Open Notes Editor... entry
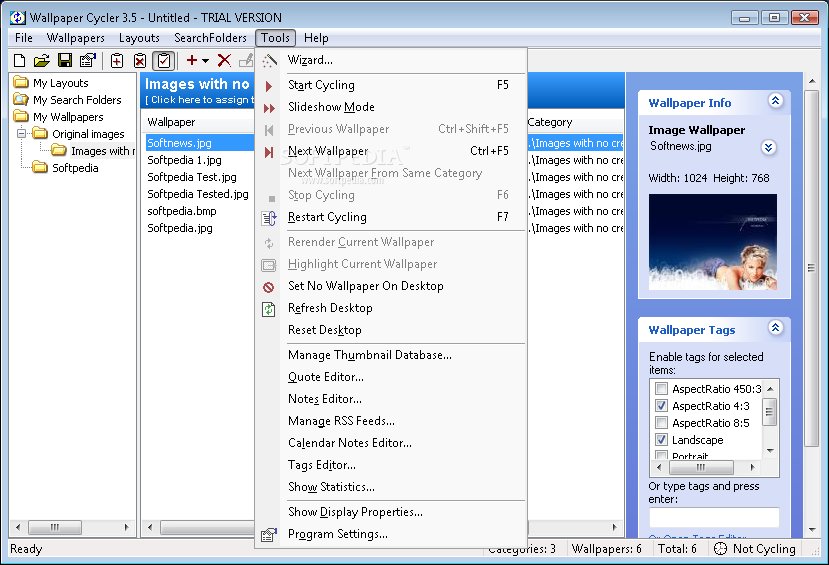Screen dimensions: 829x565 point(391,399)
